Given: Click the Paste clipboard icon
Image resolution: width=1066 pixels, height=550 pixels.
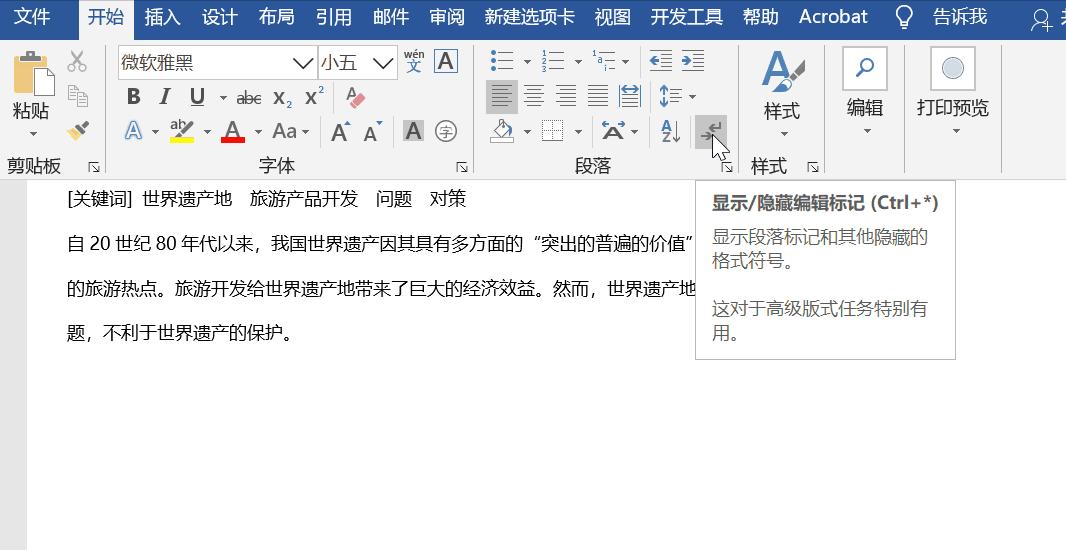Looking at the screenshot, I should tap(33, 72).
